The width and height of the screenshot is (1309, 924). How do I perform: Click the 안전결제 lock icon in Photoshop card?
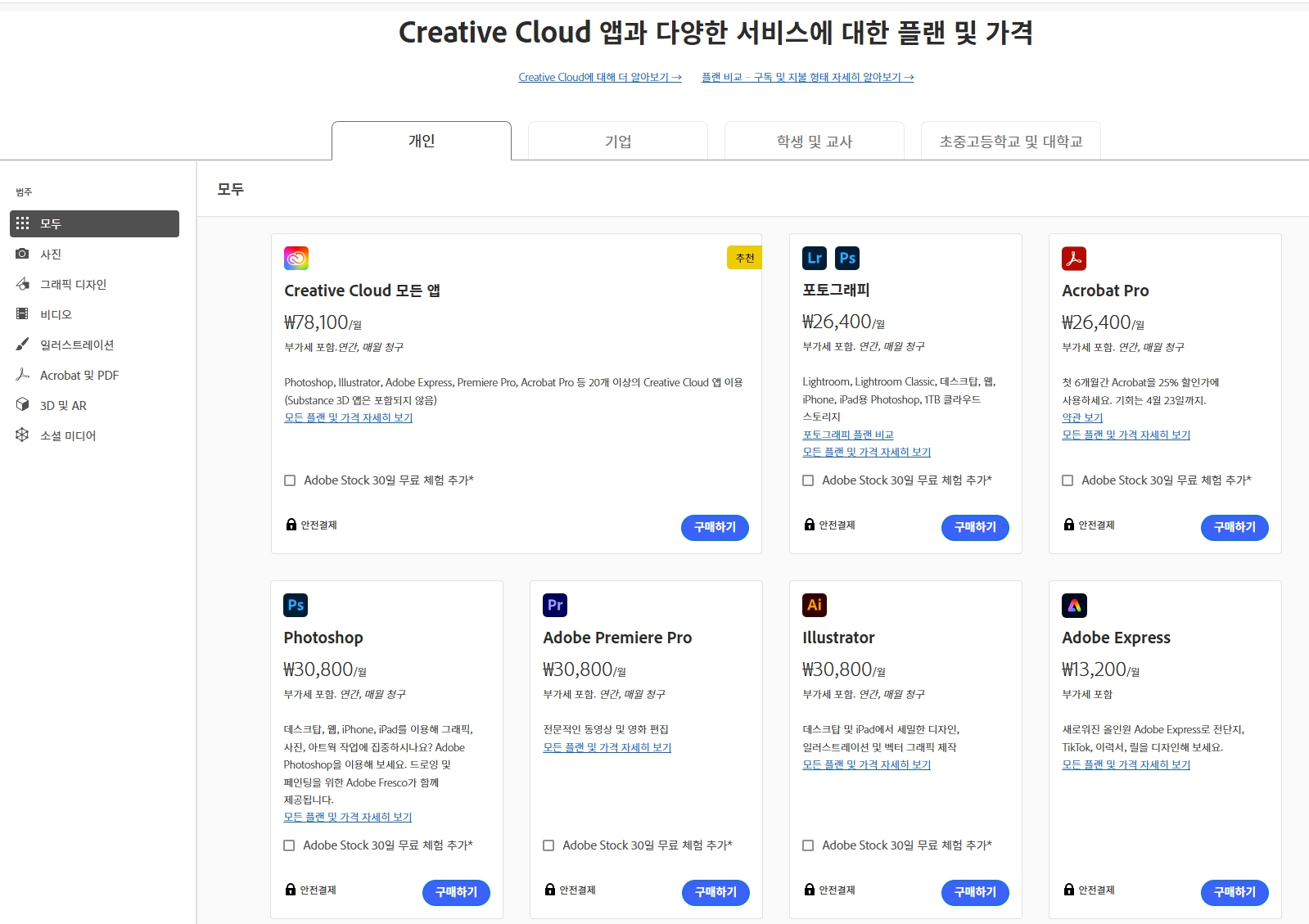[x=290, y=890]
